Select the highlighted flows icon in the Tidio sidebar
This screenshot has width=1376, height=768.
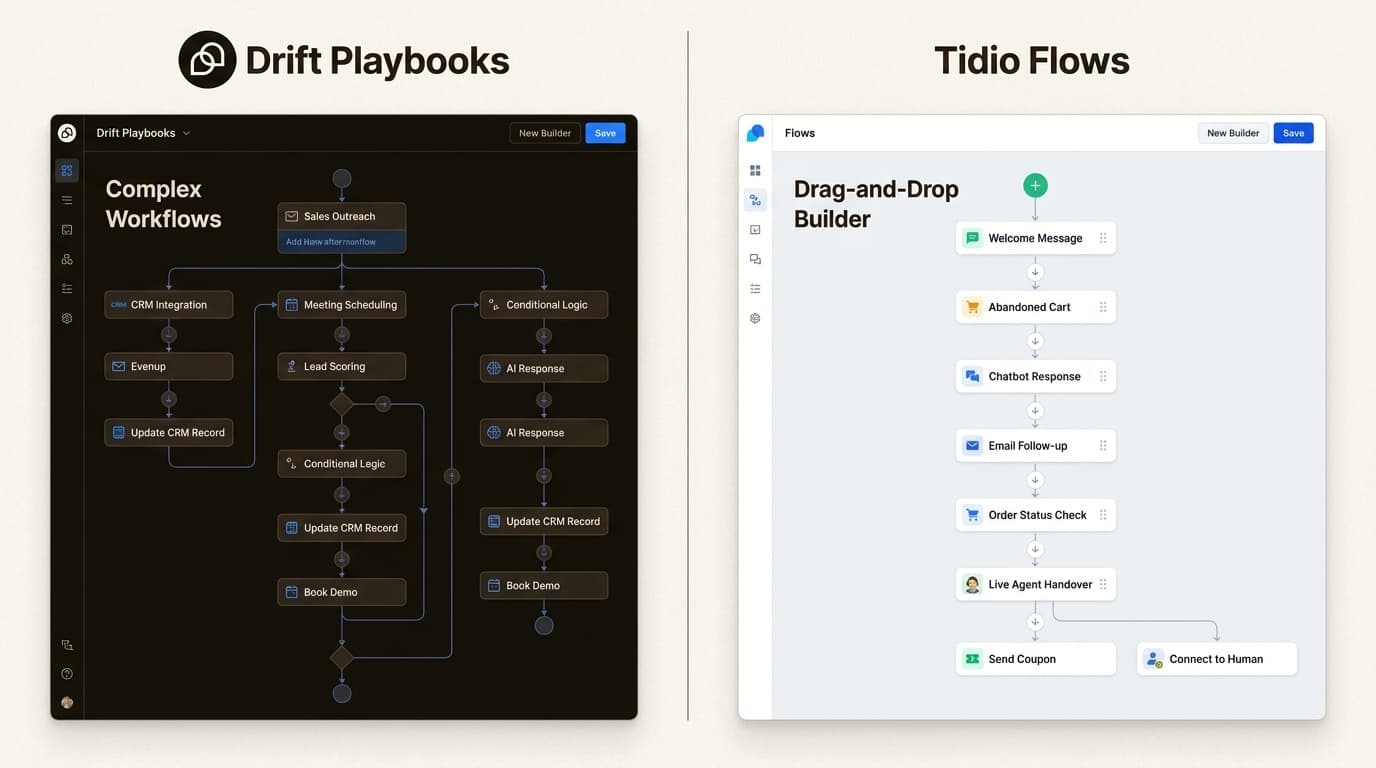pyautogui.click(x=755, y=200)
